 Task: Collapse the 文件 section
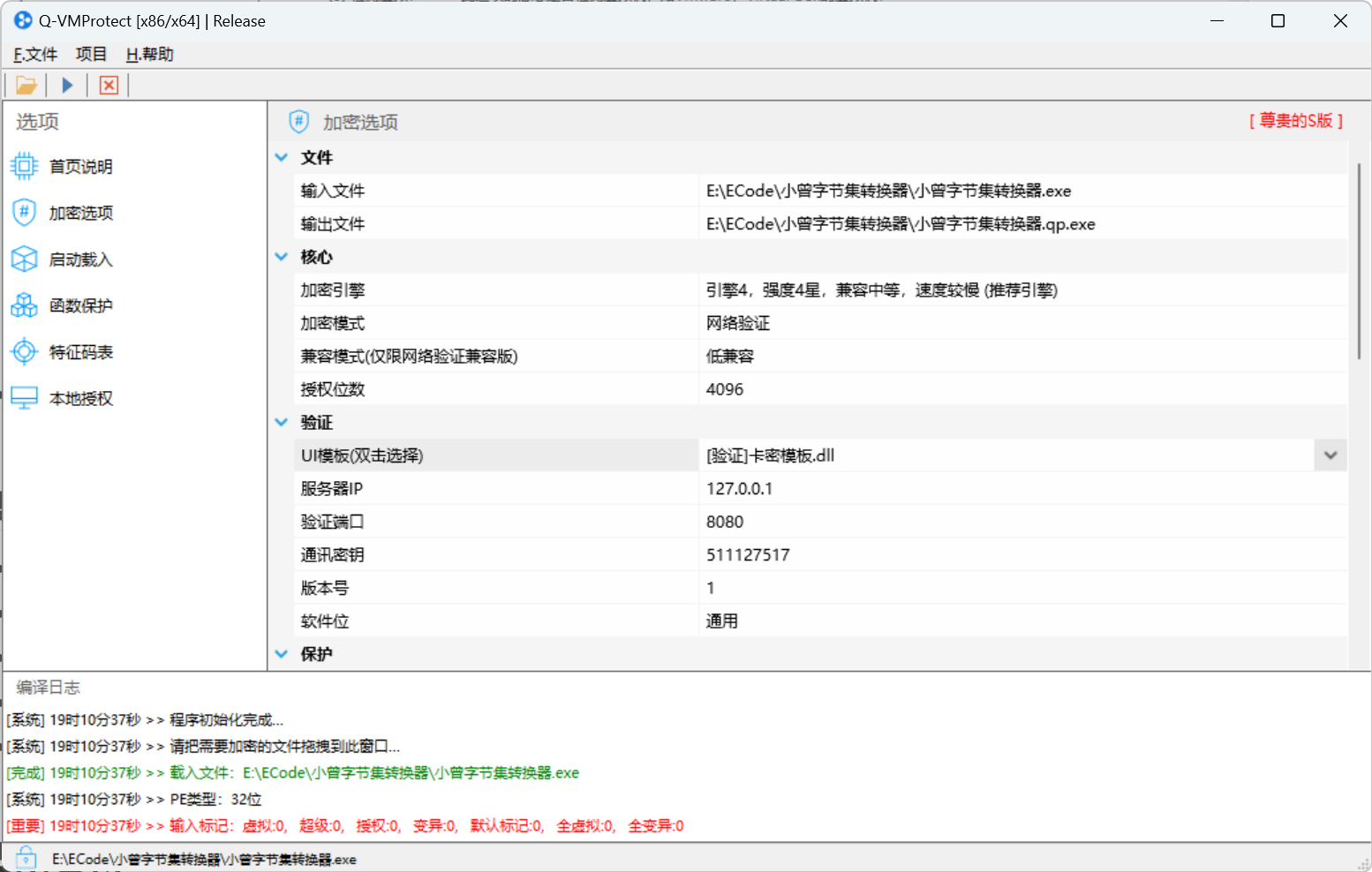[281, 157]
